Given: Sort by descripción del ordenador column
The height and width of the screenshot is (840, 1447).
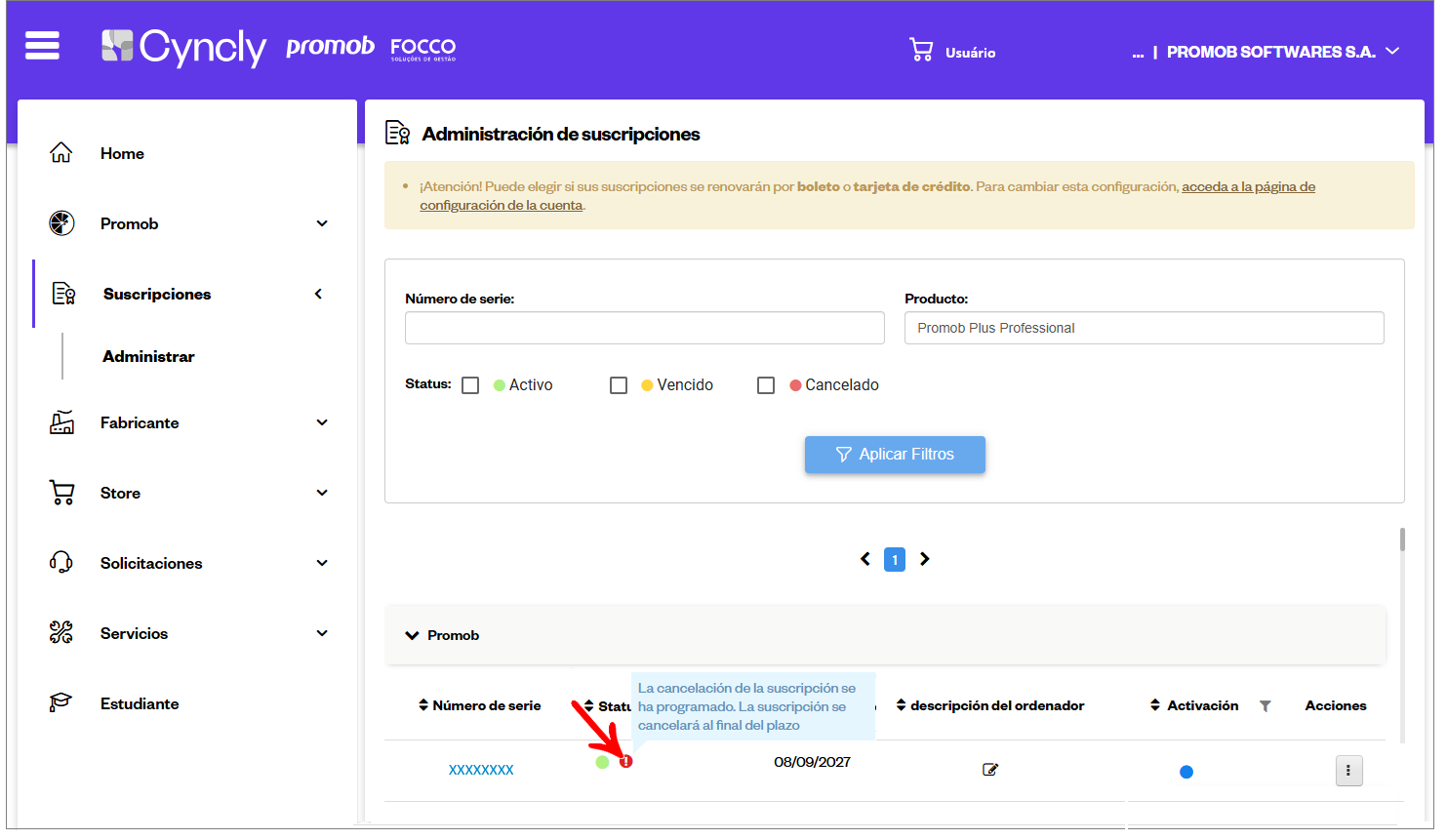Looking at the screenshot, I should [902, 705].
